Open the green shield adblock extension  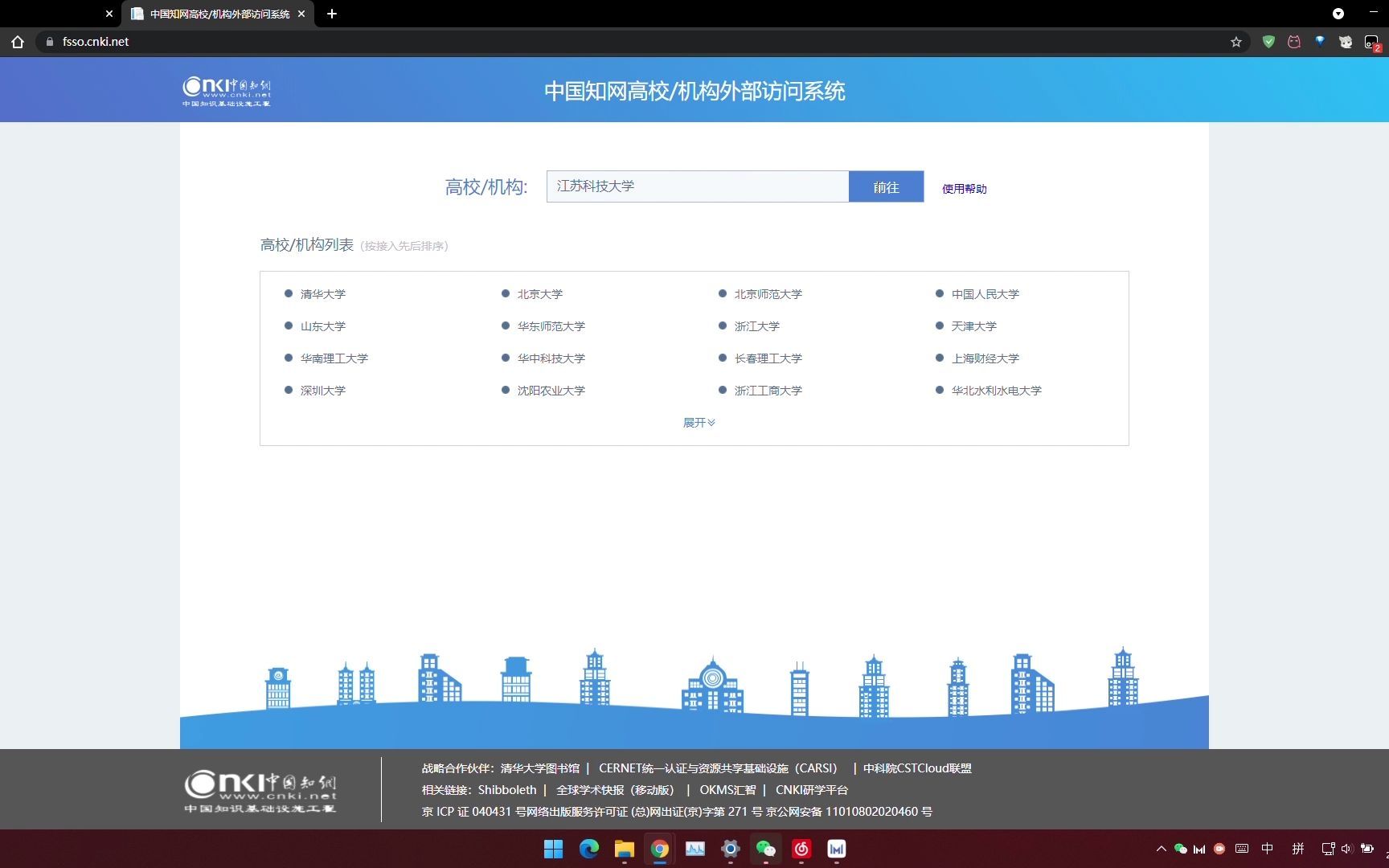pyautogui.click(x=1268, y=42)
